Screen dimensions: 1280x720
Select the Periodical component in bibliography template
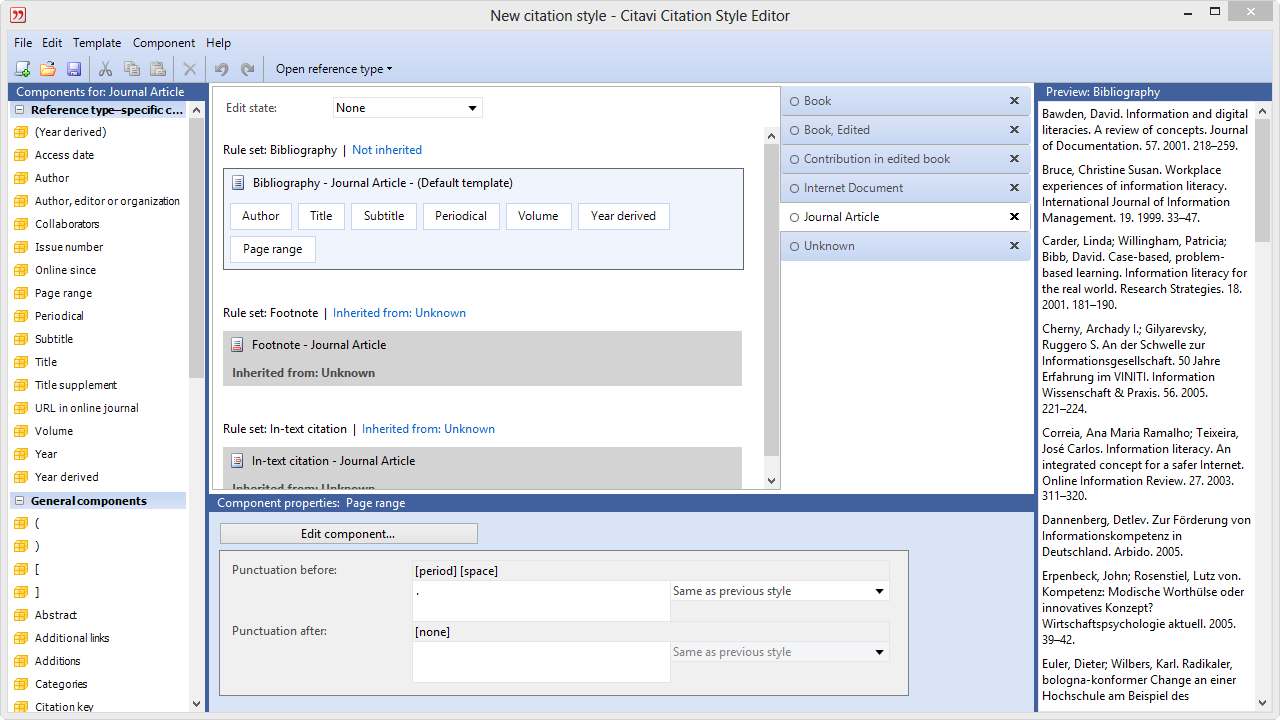tap(461, 216)
